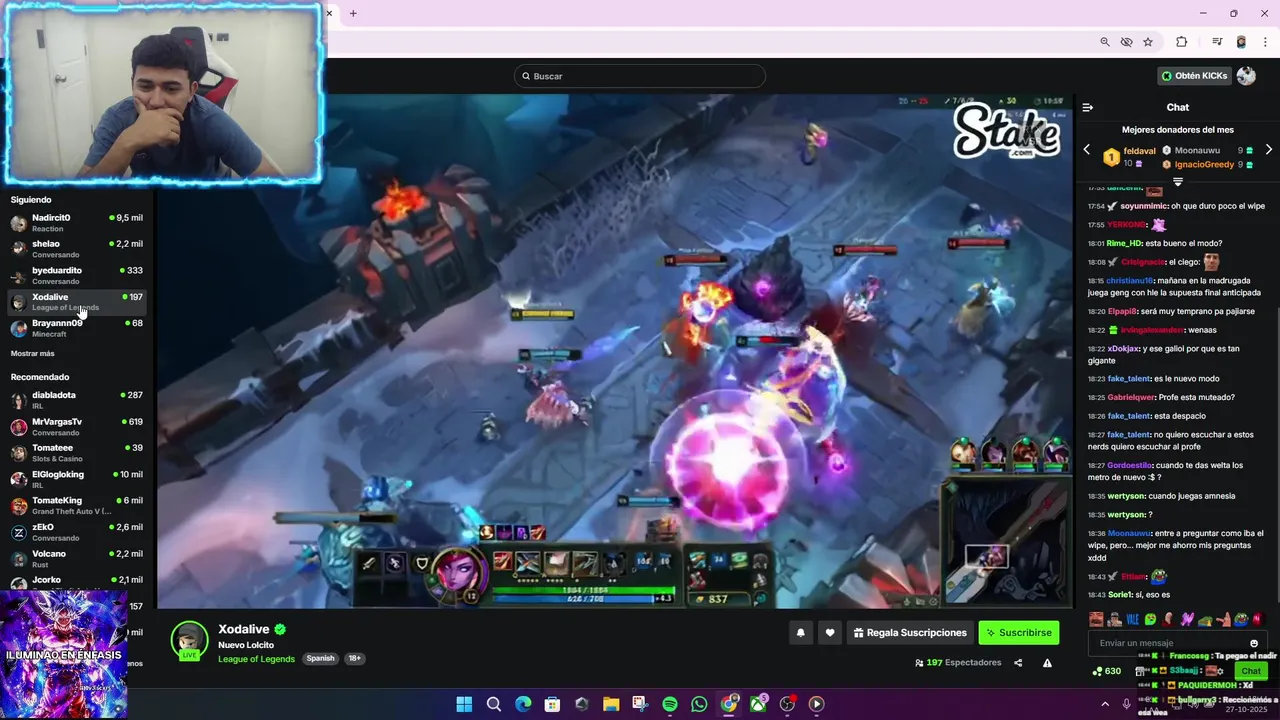Click the 630 channel points balance
This screenshot has width=1280, height=720.
(1107, 671)
